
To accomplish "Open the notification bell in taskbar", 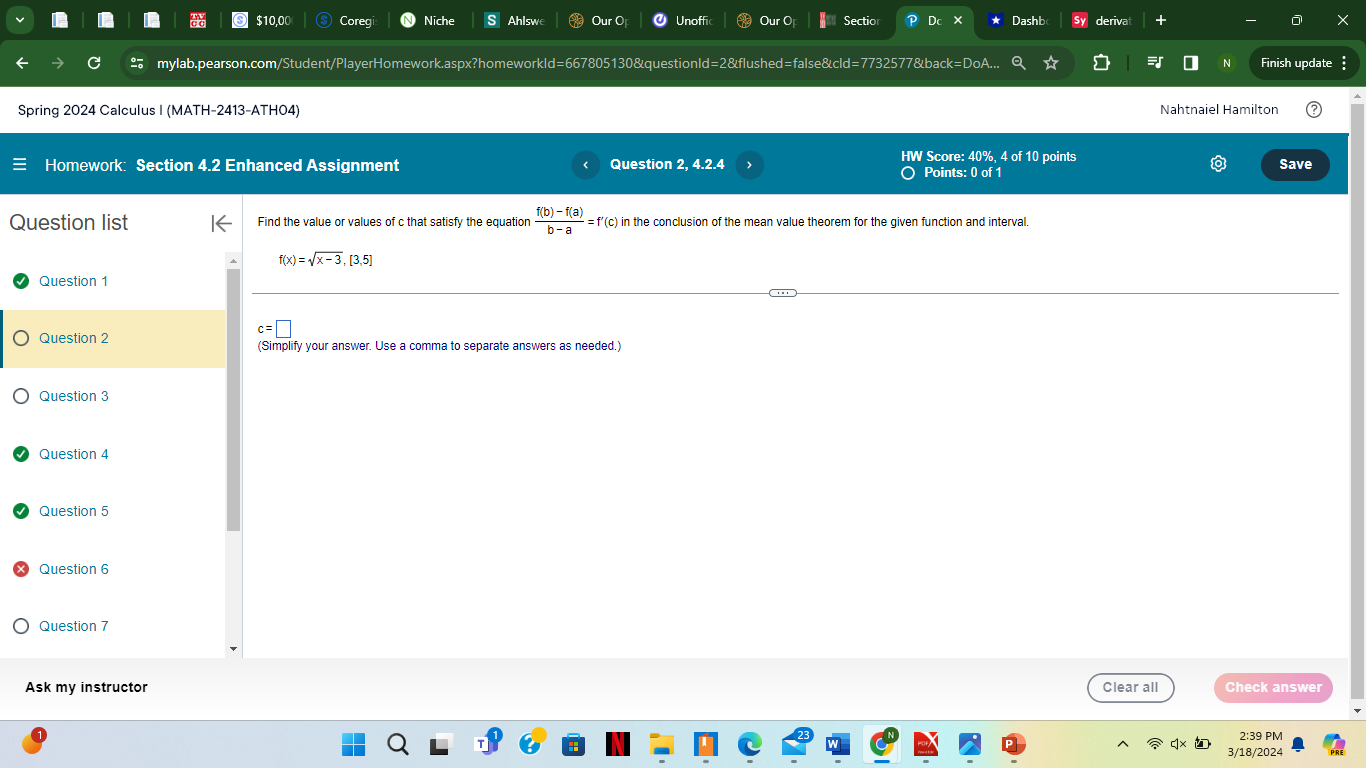I will tap(1298, 744).
